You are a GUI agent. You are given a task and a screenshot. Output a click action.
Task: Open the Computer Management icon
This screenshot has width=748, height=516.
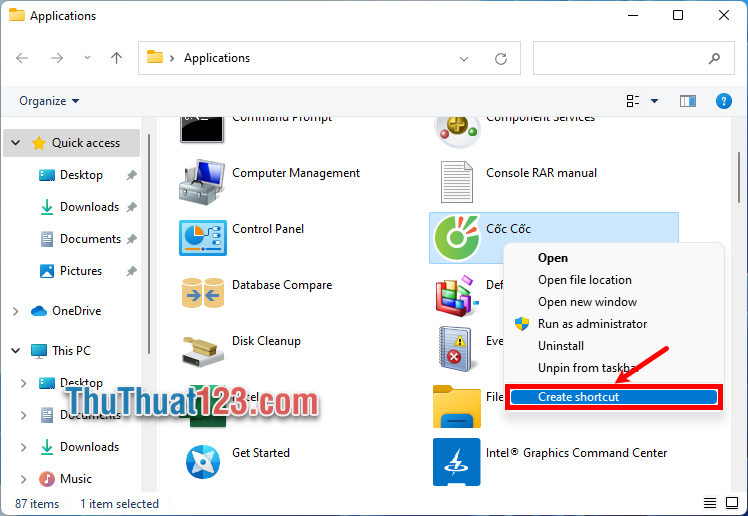click(x=202, y=182)
